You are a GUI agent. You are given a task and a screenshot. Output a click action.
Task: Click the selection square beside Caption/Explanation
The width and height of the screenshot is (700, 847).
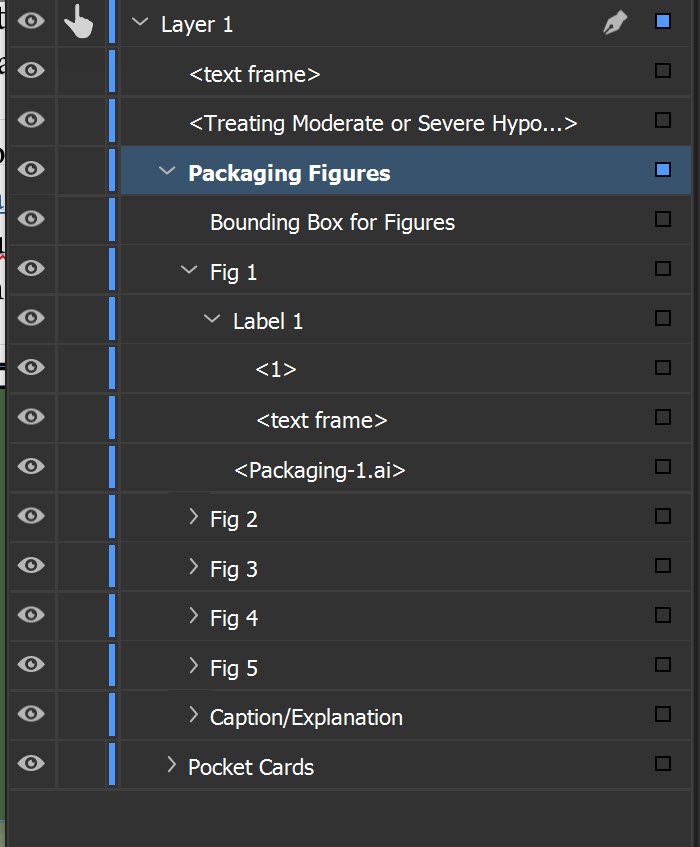662,714
